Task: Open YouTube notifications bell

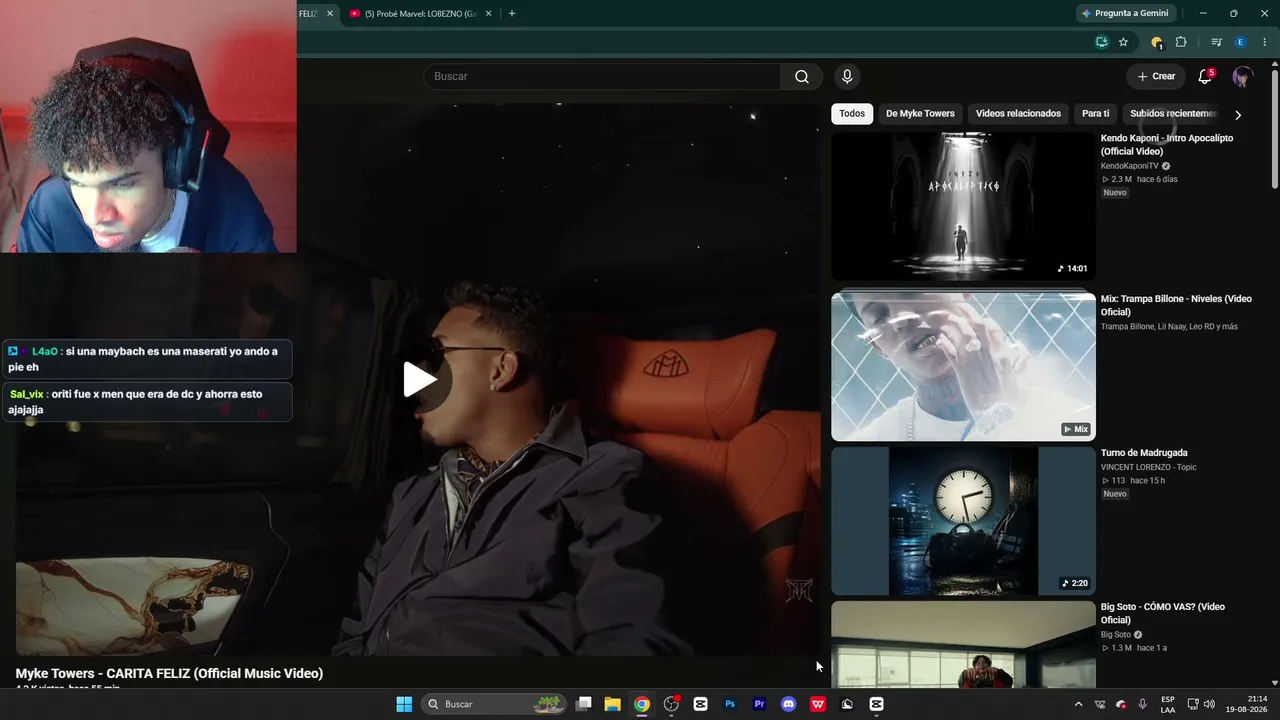Action: pyautogui.click(x=1205, y=76)
